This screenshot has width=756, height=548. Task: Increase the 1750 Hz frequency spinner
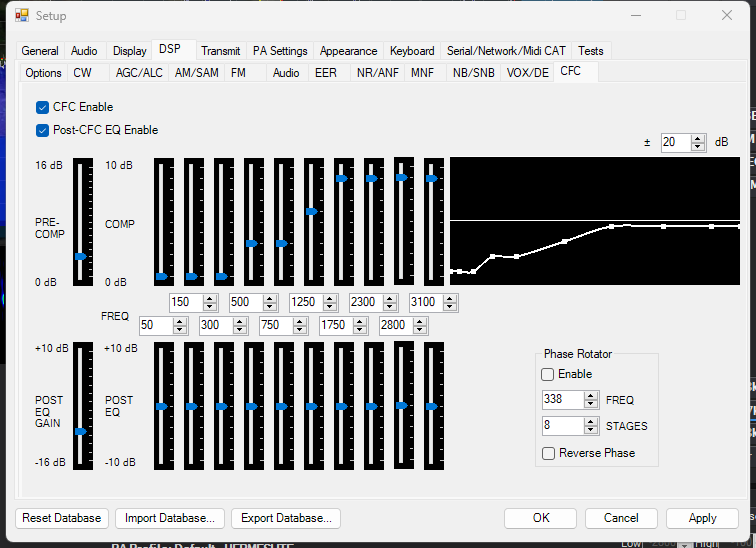point(360,322)
